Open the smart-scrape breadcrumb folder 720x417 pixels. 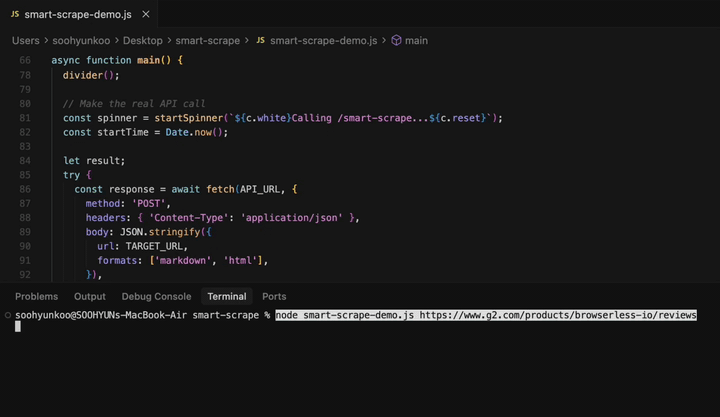click(208, 40)
